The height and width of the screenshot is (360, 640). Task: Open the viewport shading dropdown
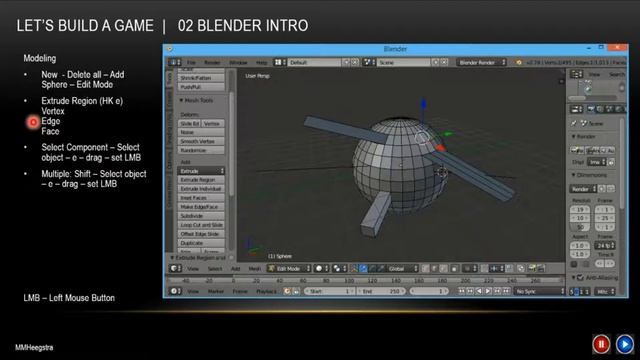322,268
